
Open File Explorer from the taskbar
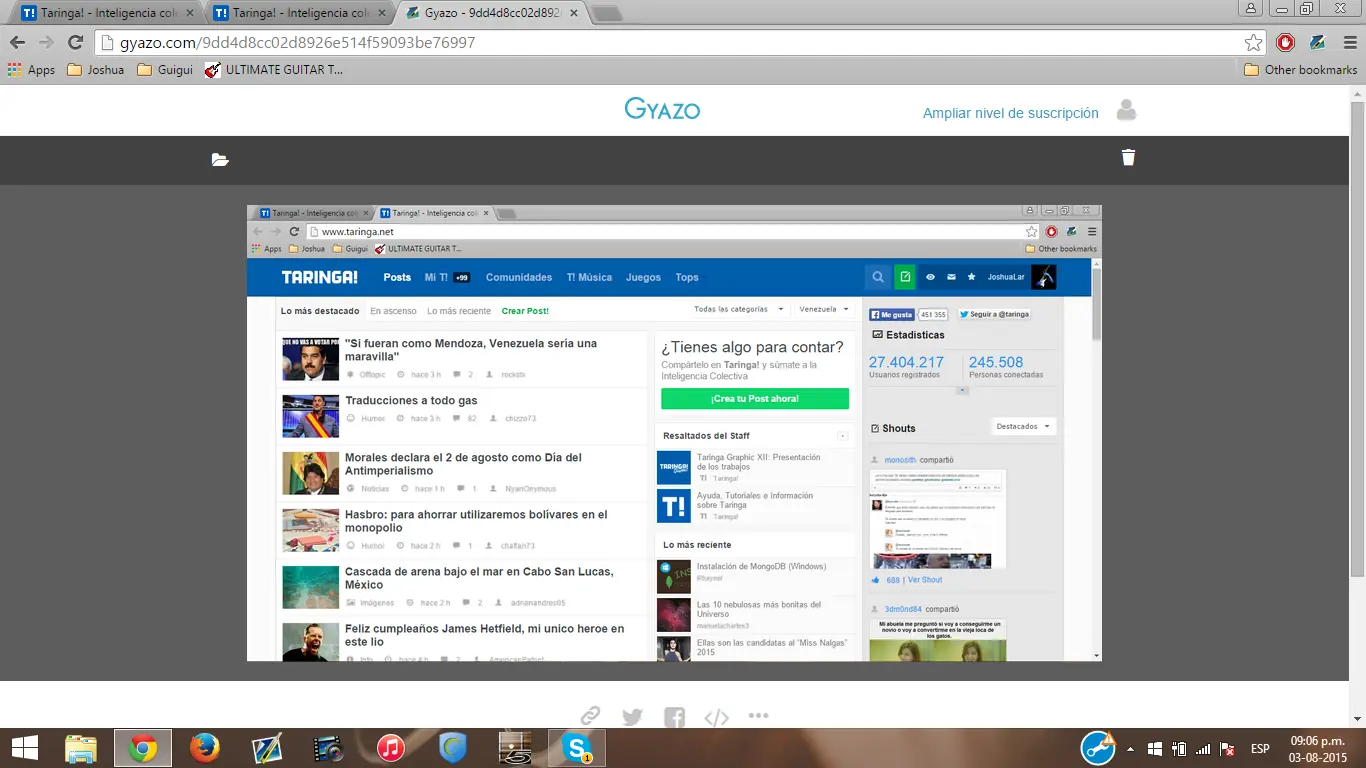80,748
